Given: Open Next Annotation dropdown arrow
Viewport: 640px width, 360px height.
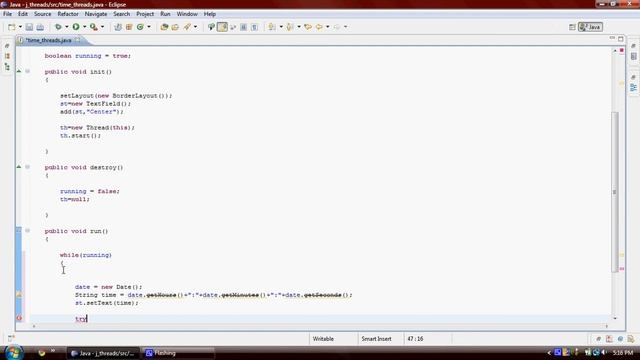Looking at the screenshot, I should tap(281, 27).
